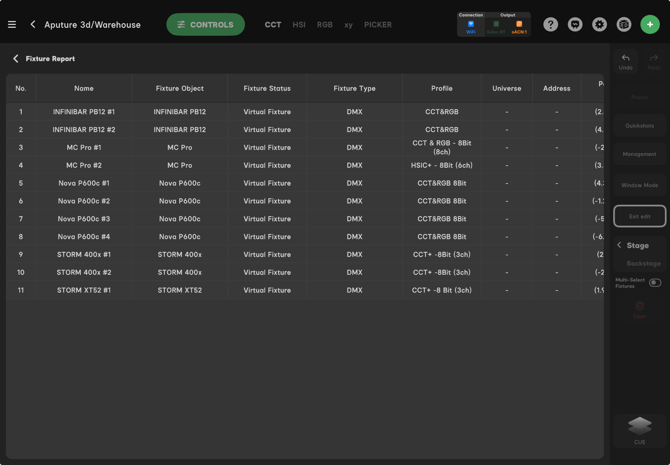Click the Quickshots button
This screenshot has width=670, height=465.
640,126
